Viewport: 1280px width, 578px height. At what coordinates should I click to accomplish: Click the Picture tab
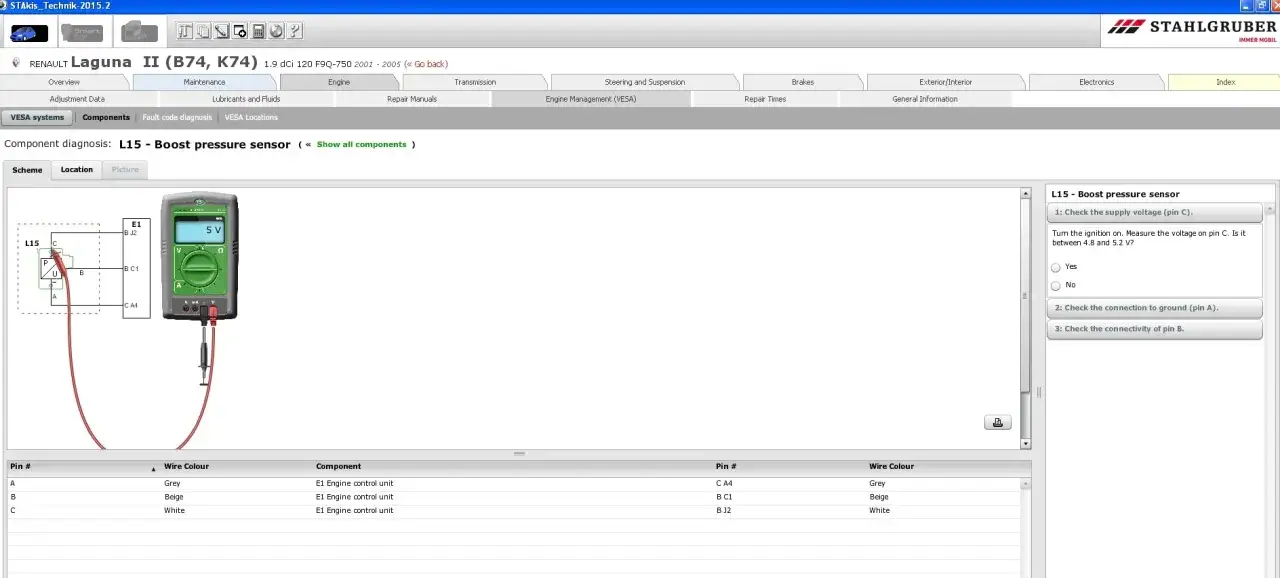[125, 170]
